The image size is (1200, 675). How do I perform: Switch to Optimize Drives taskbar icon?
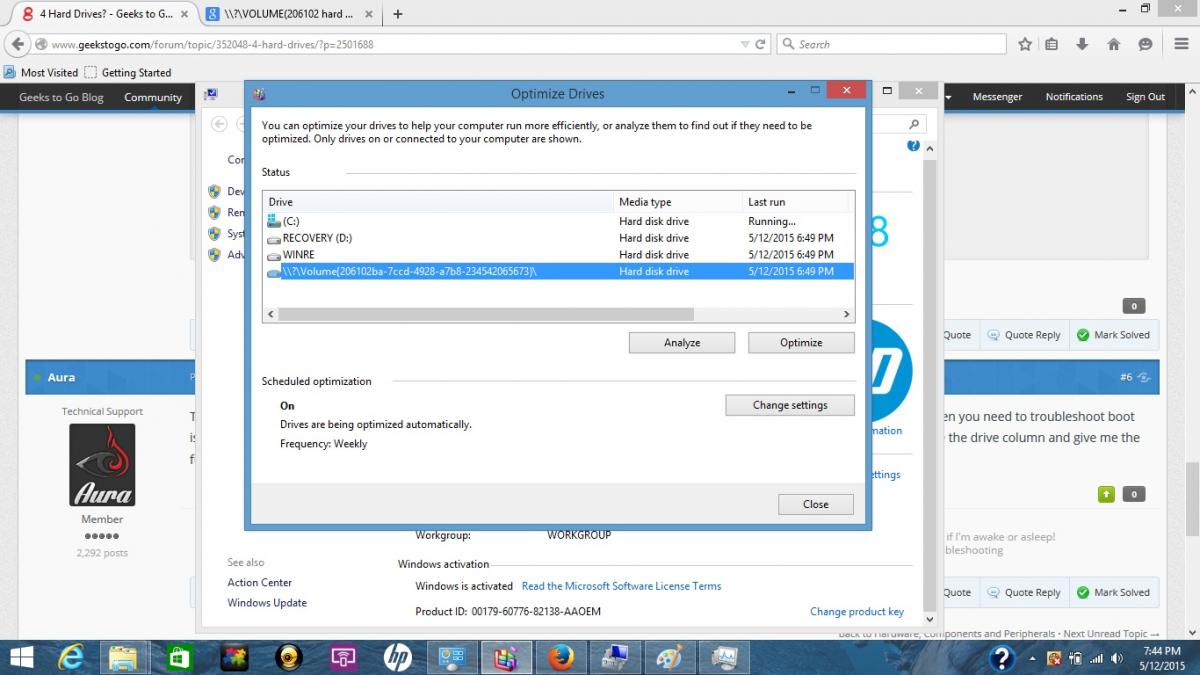506,657
